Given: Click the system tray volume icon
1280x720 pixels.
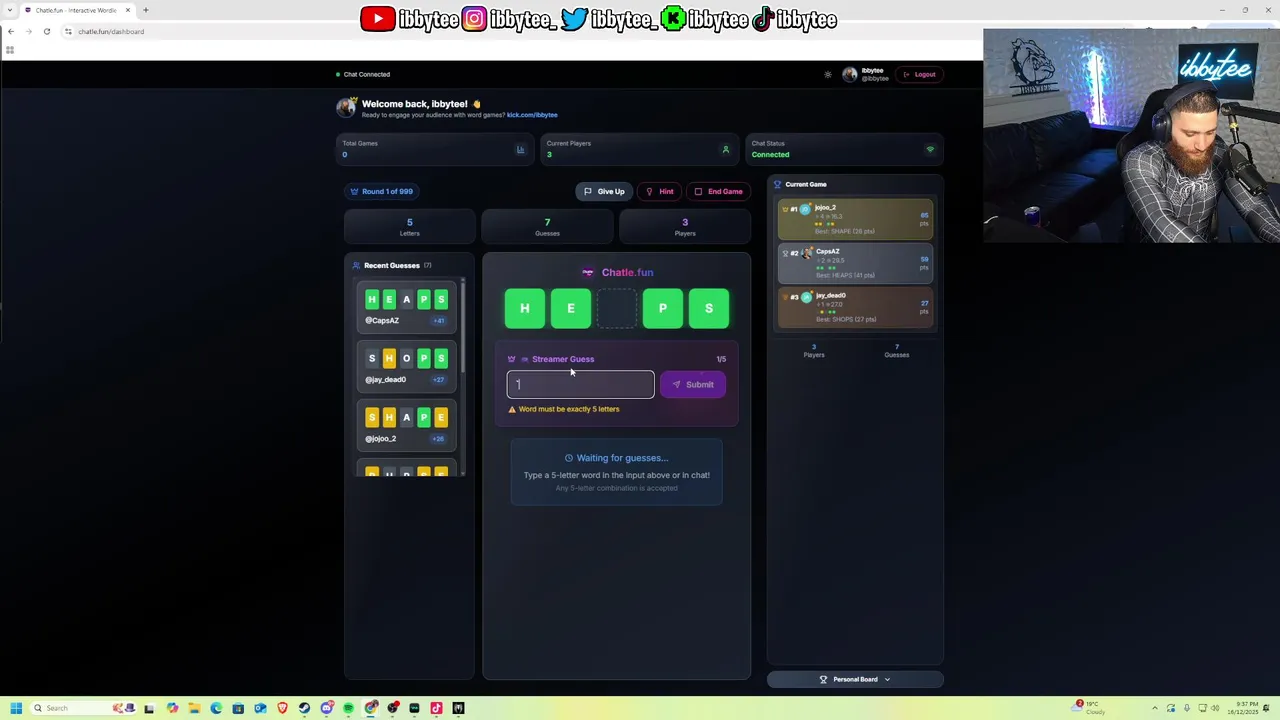Looking at the screenshot, I should pyautogui.click(x=1216, y=708).
